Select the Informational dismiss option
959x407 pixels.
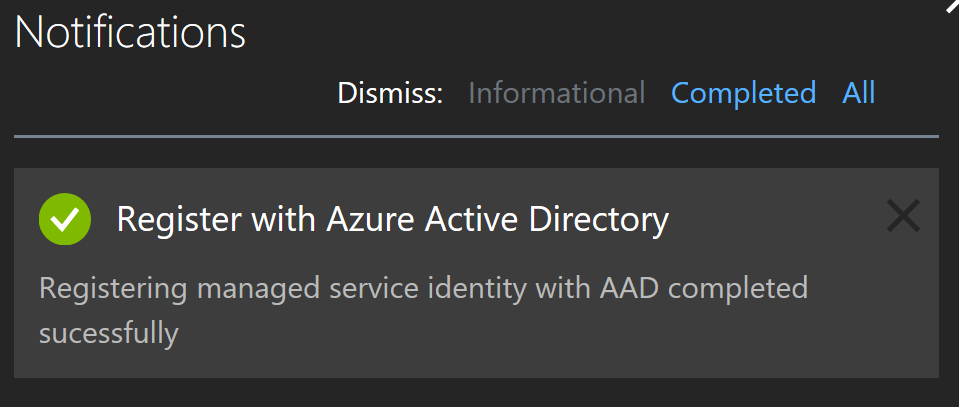click(x=557, y=93)
